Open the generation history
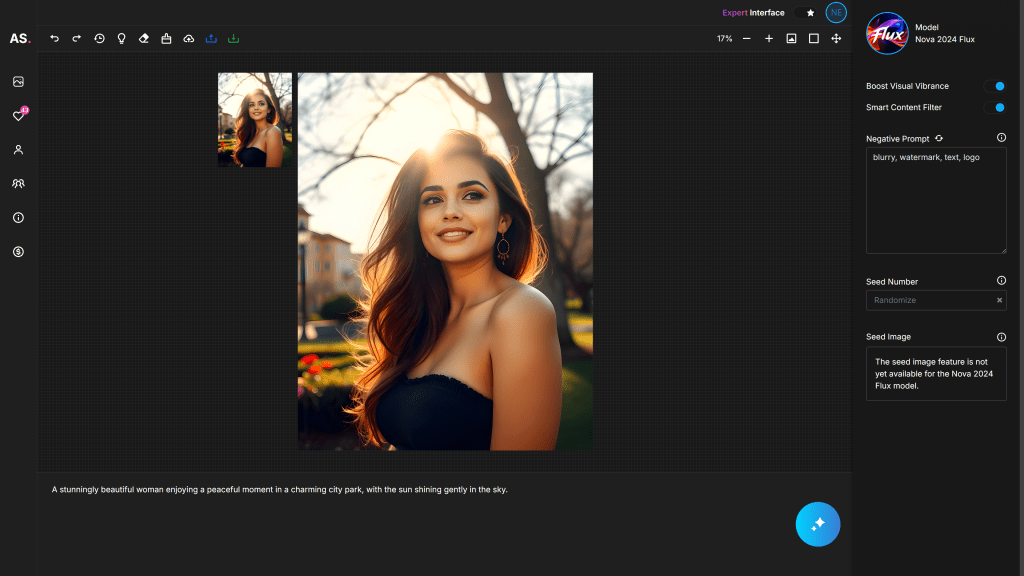The height and width of the screenshot is (576, 1024). [x=99, y=39]
